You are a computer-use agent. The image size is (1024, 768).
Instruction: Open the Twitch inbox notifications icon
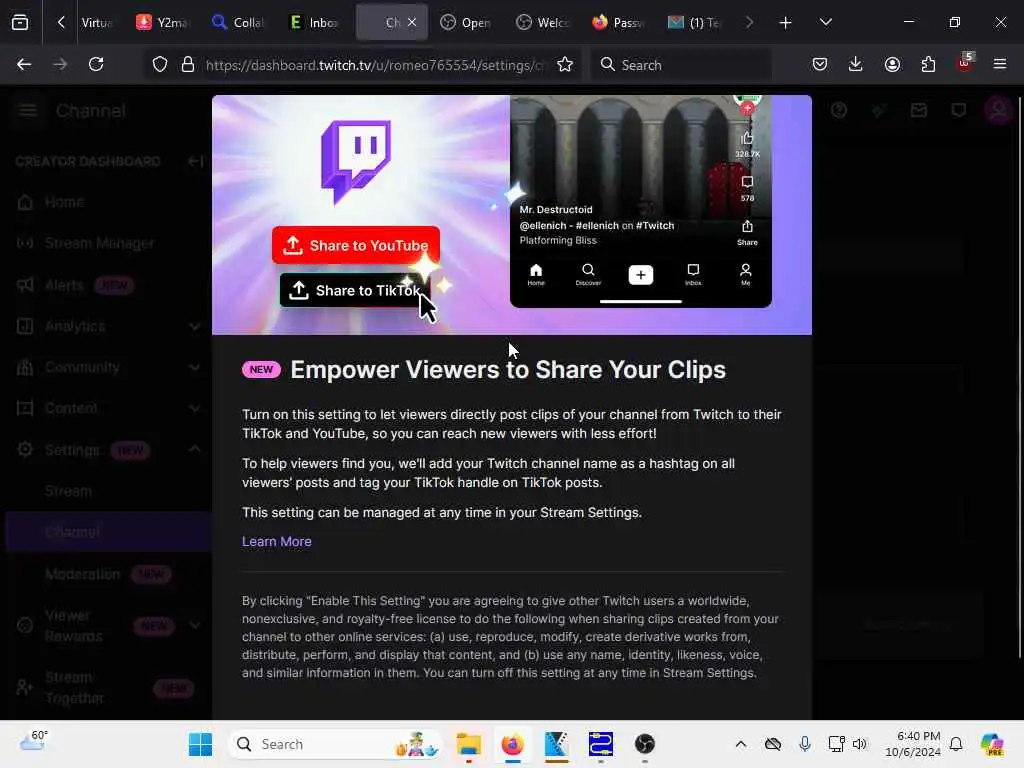point(919,110)
